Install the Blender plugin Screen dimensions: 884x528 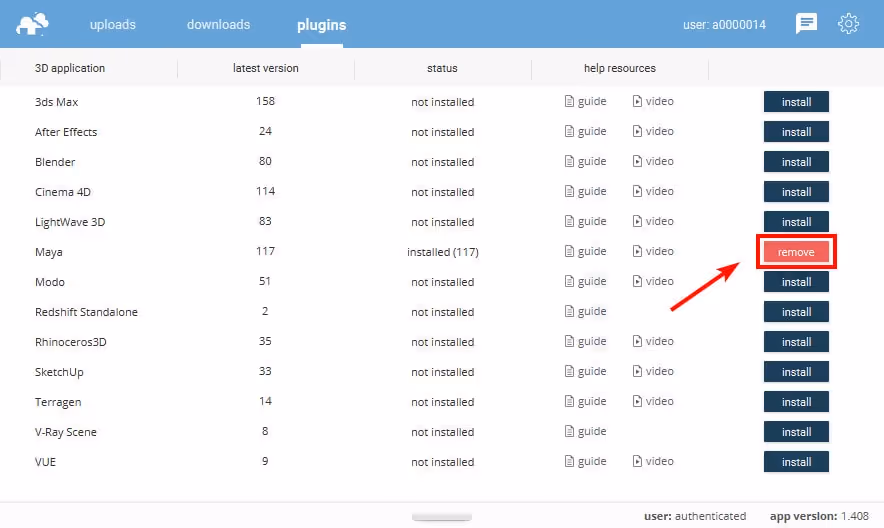[796, 162]
